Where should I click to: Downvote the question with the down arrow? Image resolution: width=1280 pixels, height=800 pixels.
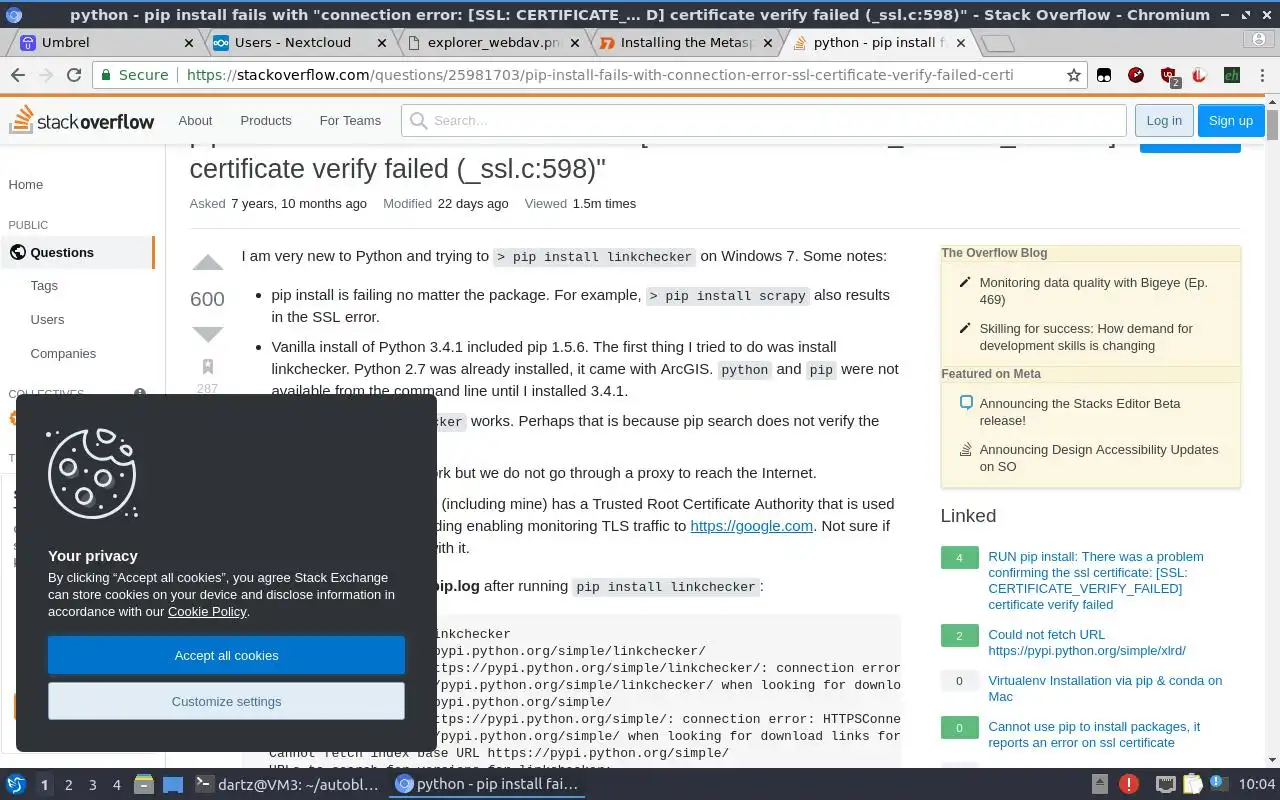[x=207, y=334]
